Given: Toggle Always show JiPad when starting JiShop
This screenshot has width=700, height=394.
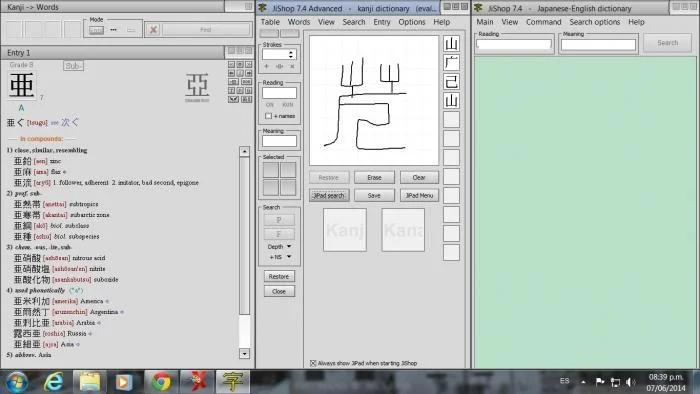Looking at the screenshot, I should pyautogui.click(x=313, y=363).
